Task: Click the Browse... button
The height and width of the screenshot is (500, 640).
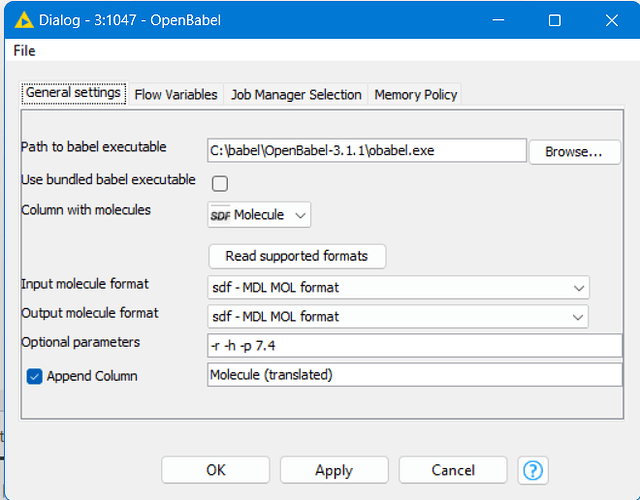Action: point(574,152)
